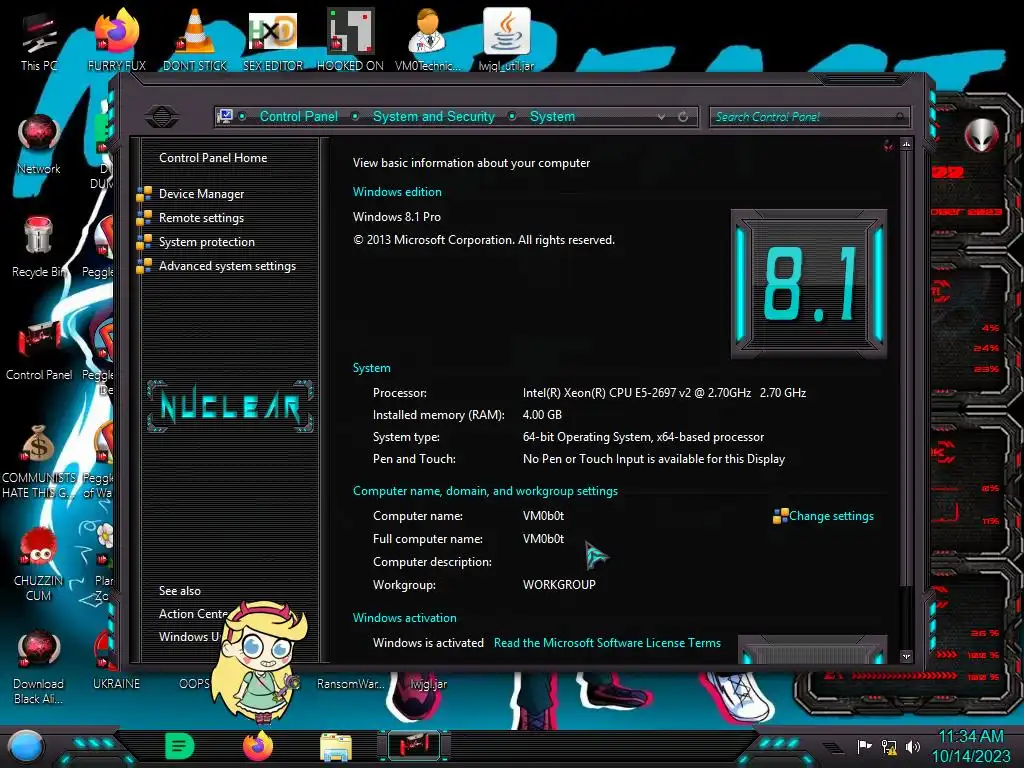The width and height of the screenshot is (1024, 768).
Task: Click the Start orb button
Action: pos(26,746)
